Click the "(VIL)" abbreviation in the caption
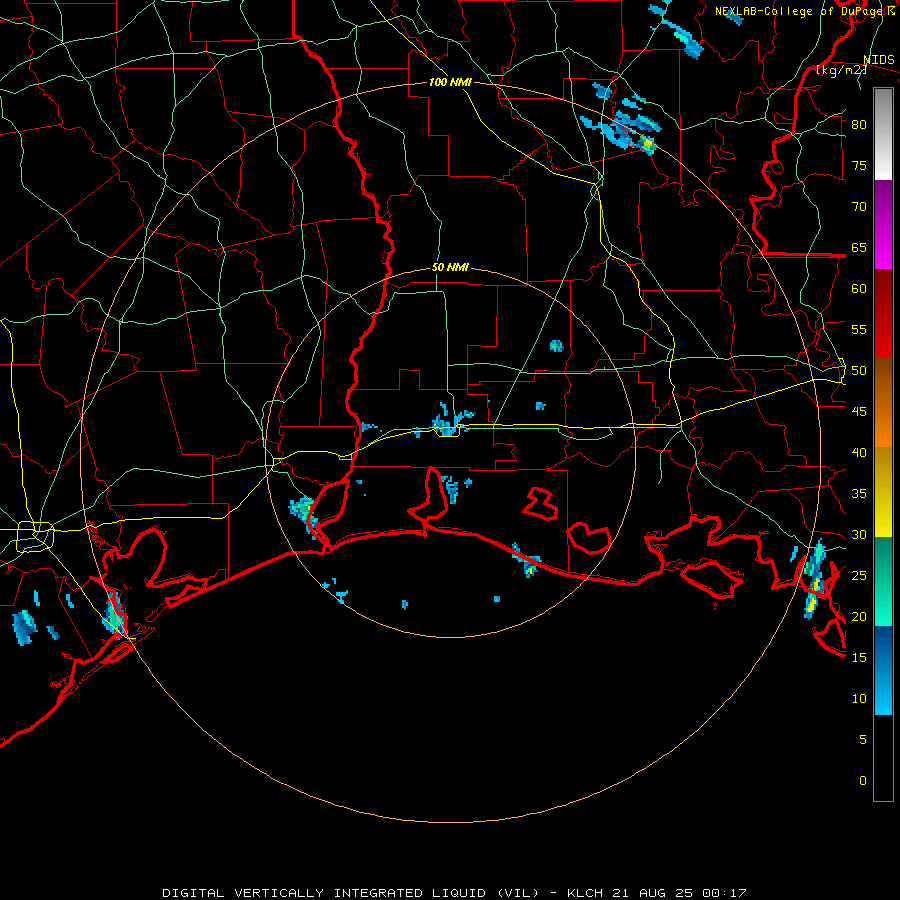Image resolution: width=900 pixels, height=900 pixels. click(x=518, y=893)
